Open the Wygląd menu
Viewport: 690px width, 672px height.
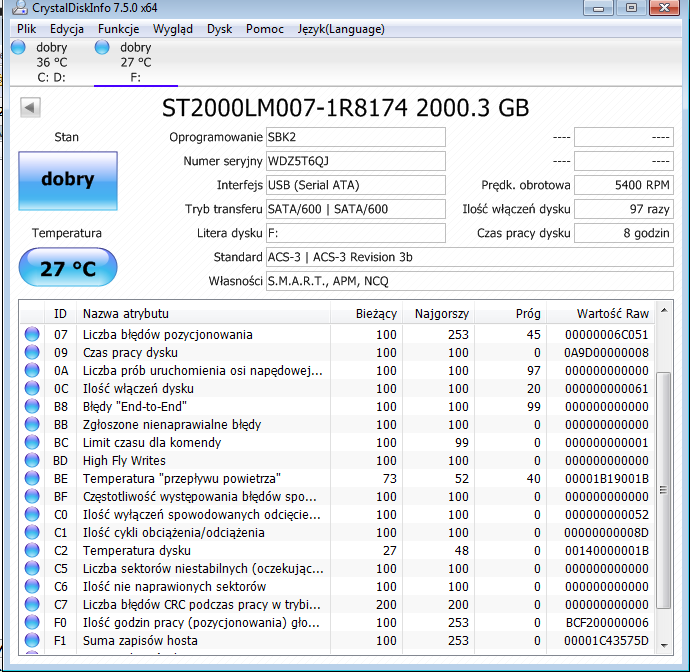pos(173,29)
